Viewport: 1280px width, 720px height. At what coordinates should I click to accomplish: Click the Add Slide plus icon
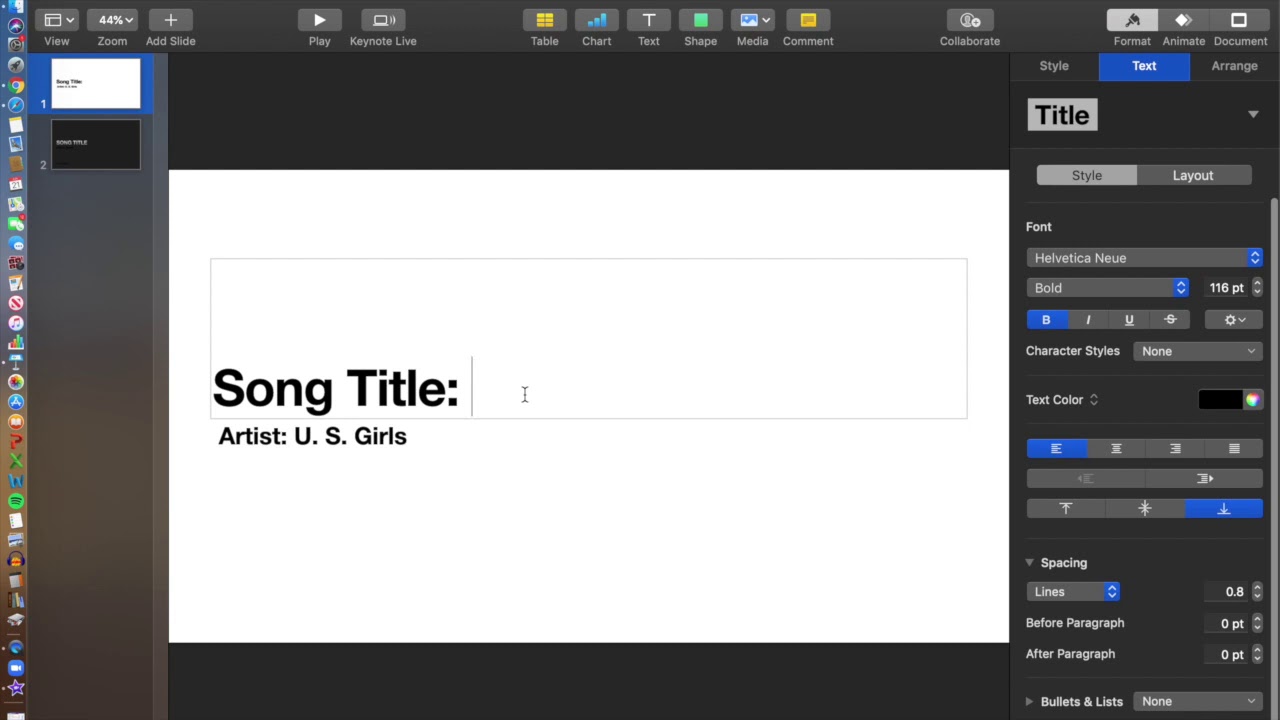(x=170, y=20)
